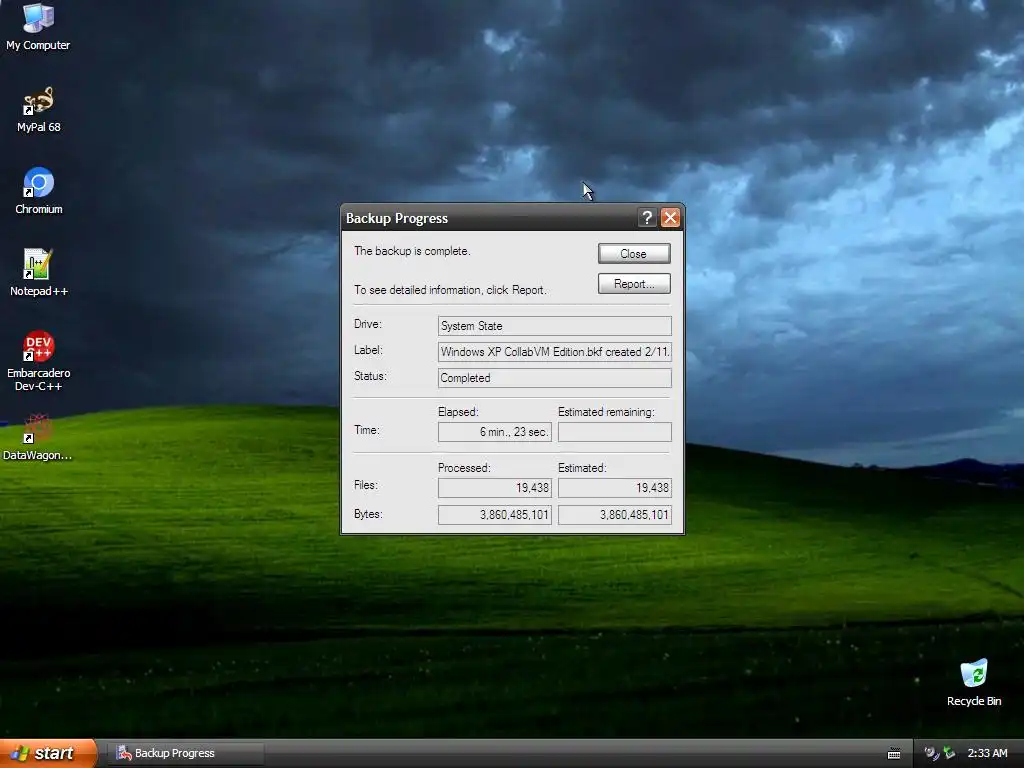Select the Notepad++ desktop shortcut
Screen dimensions: 1024x768
[x=39, y=272]
